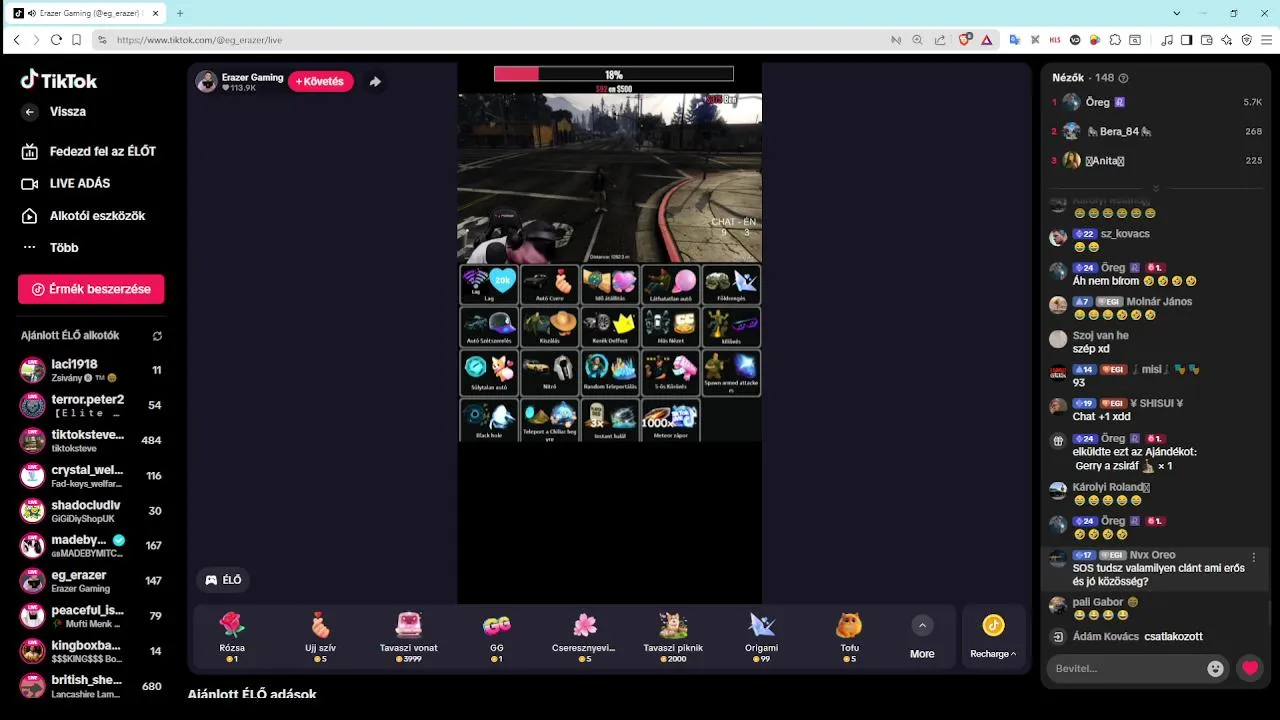Click the ÉLŐ game badge

(x=223, y=580)
